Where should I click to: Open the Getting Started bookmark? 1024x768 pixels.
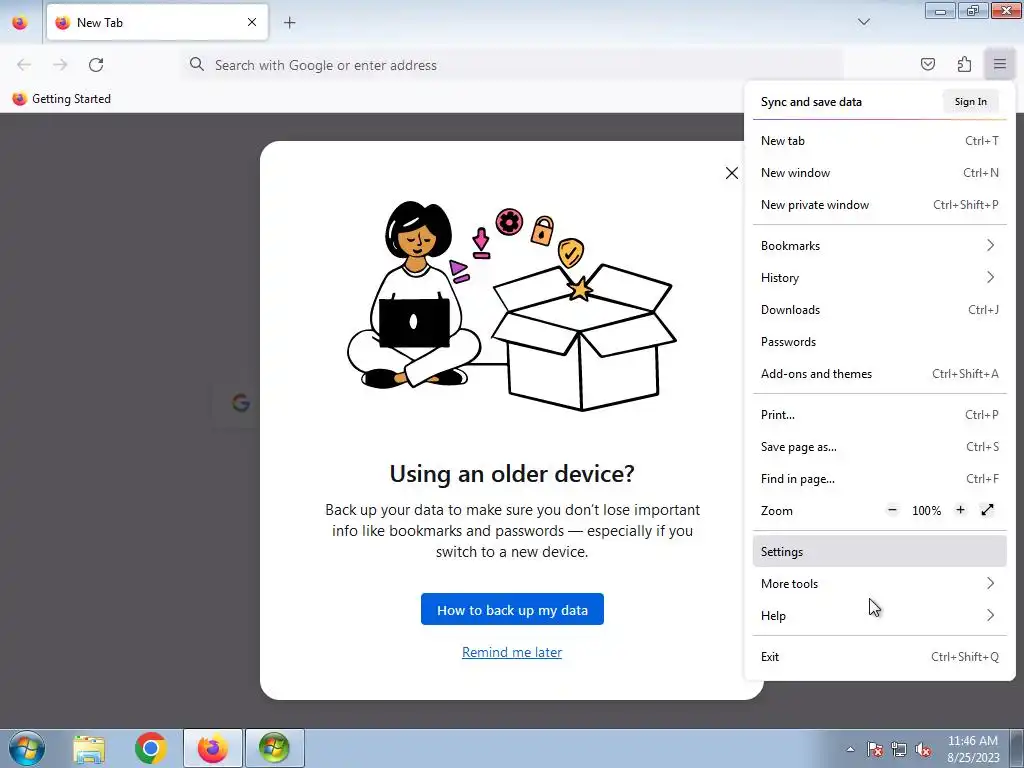pyautogui.click(x=62, y=99)
